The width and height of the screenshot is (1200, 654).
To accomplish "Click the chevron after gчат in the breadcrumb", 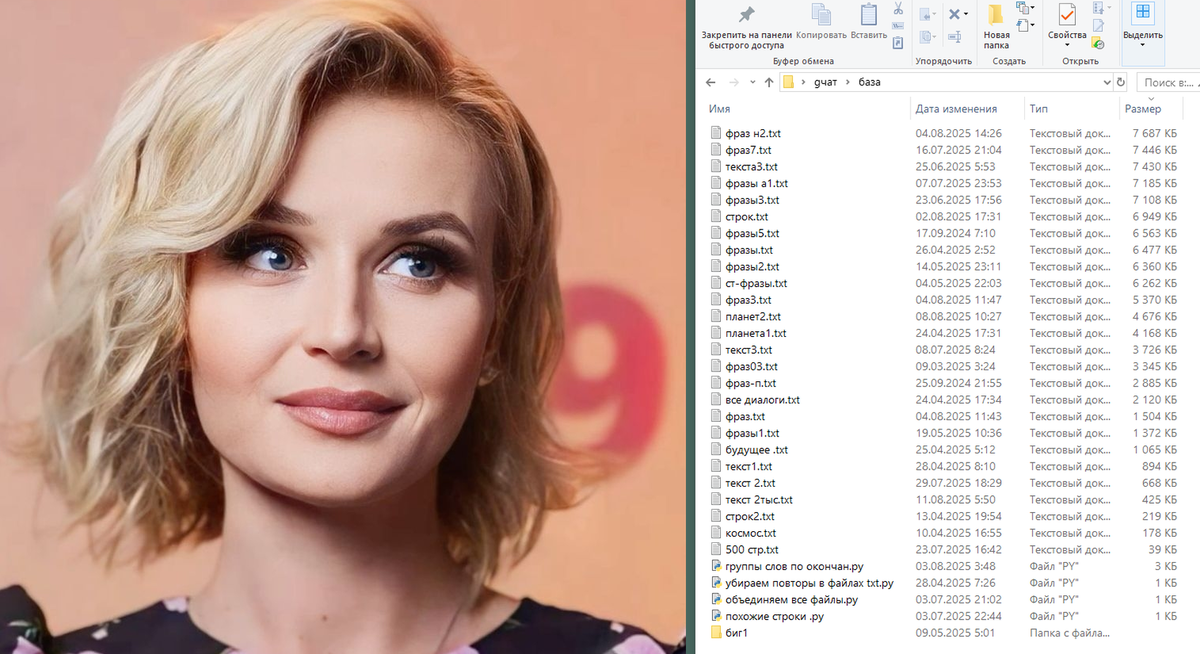I will [x=848, y=82].
